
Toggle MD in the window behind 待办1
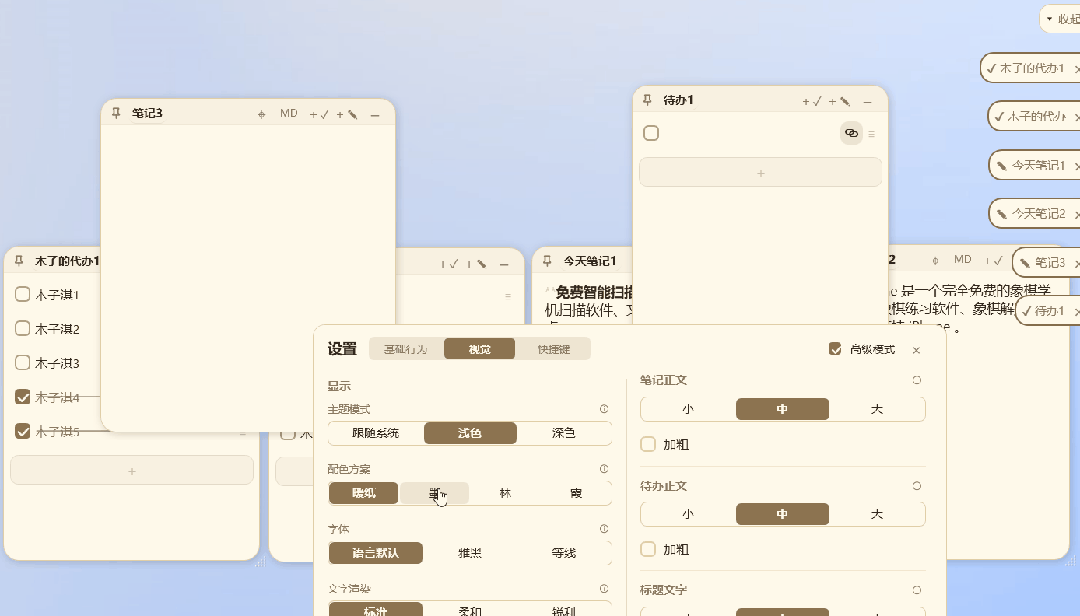(x=962, y=260)
